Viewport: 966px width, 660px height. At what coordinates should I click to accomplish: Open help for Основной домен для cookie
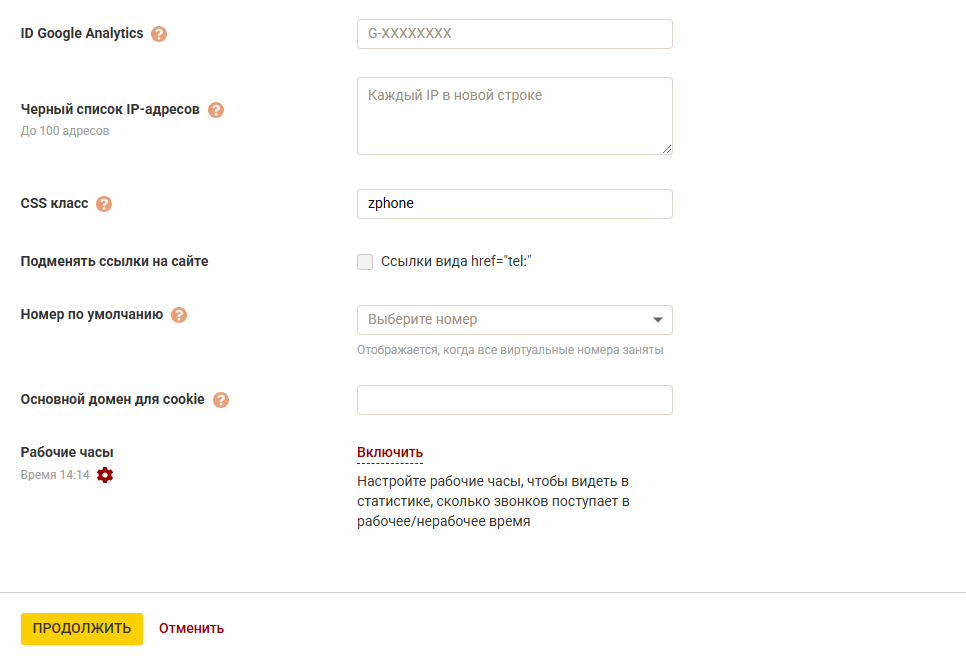(221, 400)
